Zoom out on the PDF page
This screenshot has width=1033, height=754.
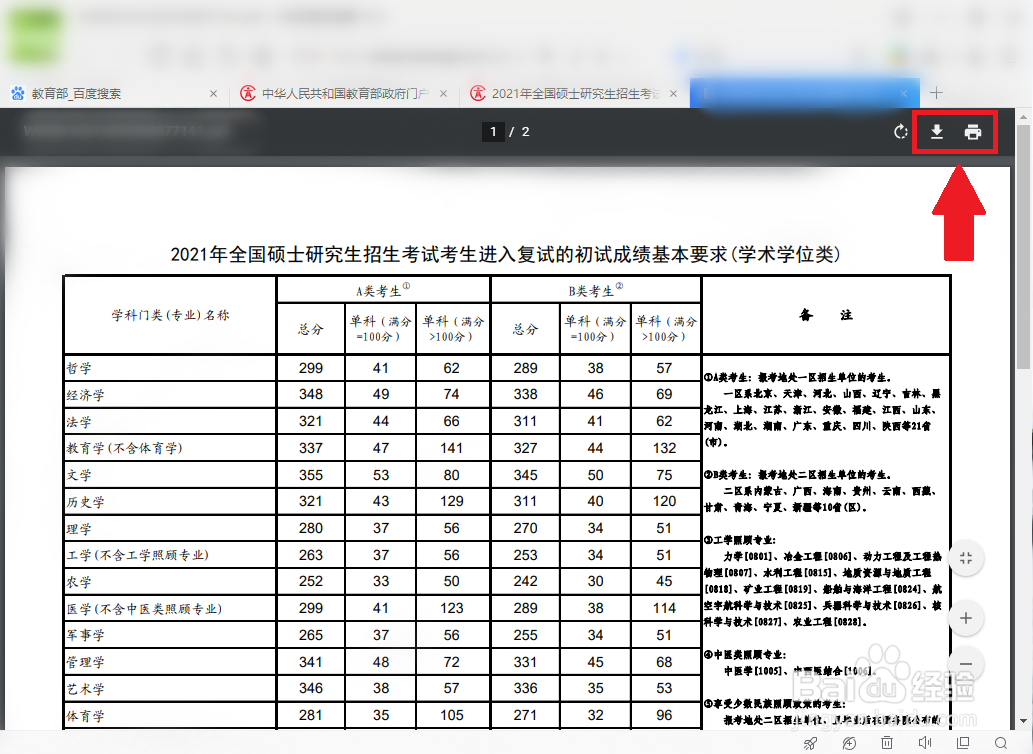click(965, 664)
